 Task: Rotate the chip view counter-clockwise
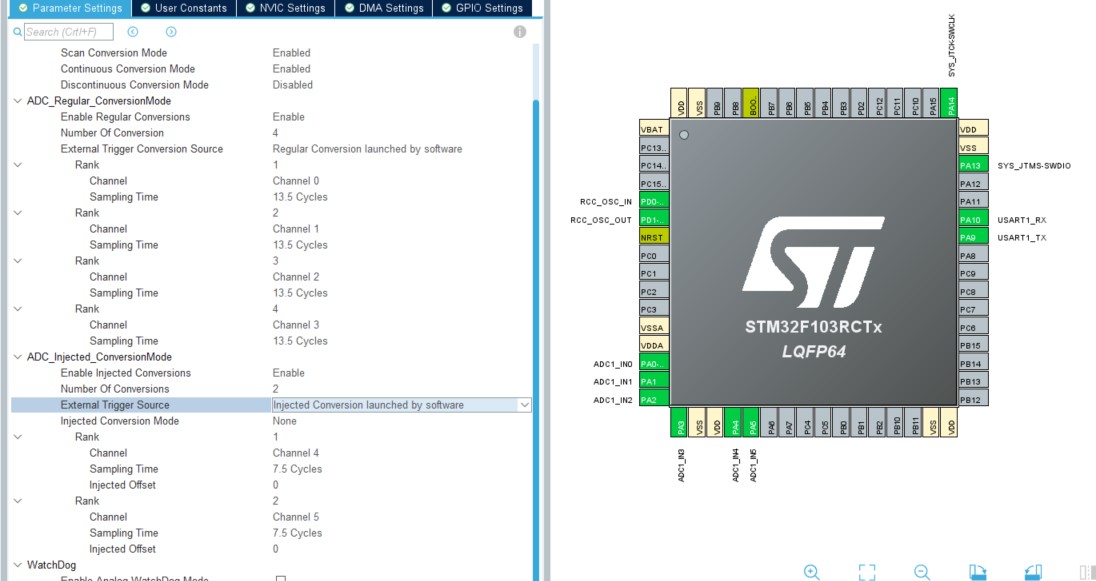(1033, 572)
